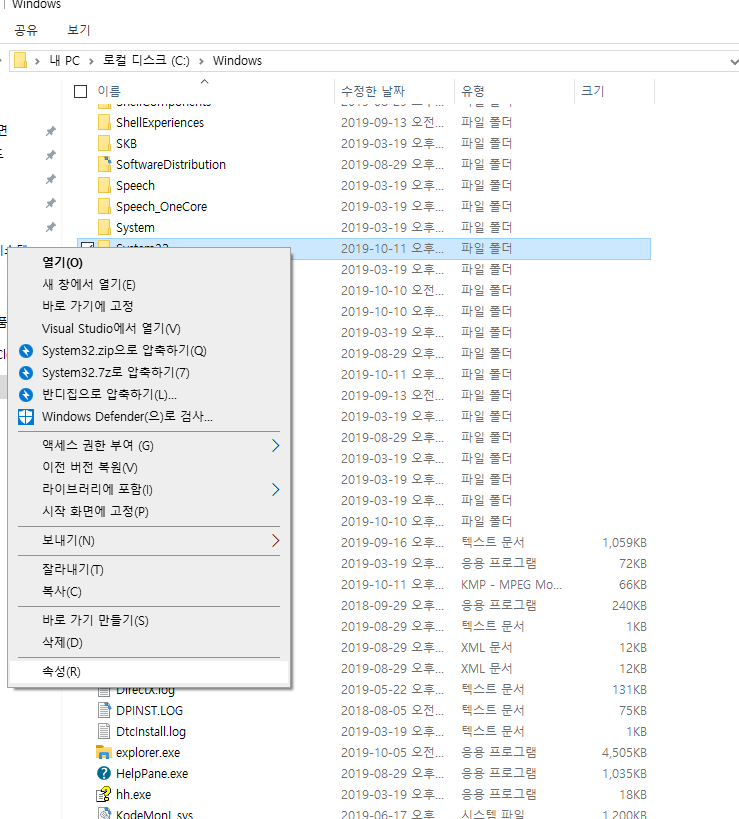Click the Bandizip icon beside 반디집으로 압축하기
The image size is (739, 819).
(26, 394)
